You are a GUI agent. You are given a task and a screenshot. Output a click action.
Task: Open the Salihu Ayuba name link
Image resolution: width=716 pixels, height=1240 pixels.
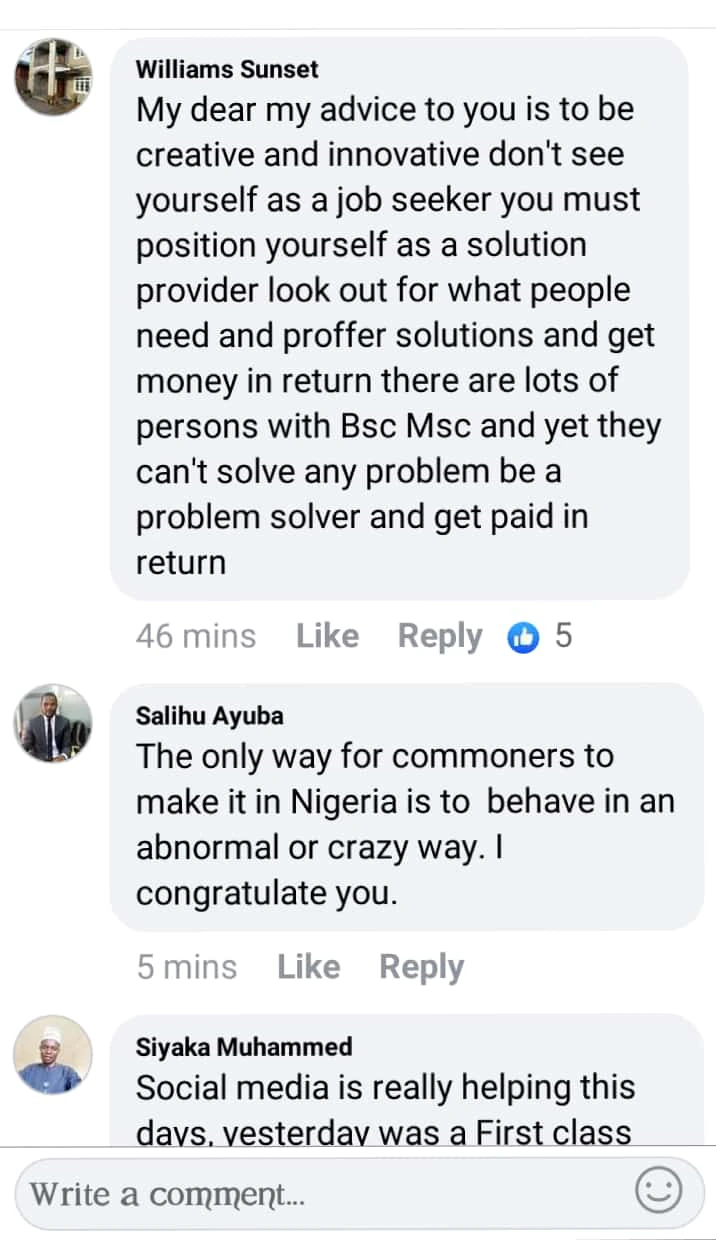pyautogui.click(x=209, y=716)
